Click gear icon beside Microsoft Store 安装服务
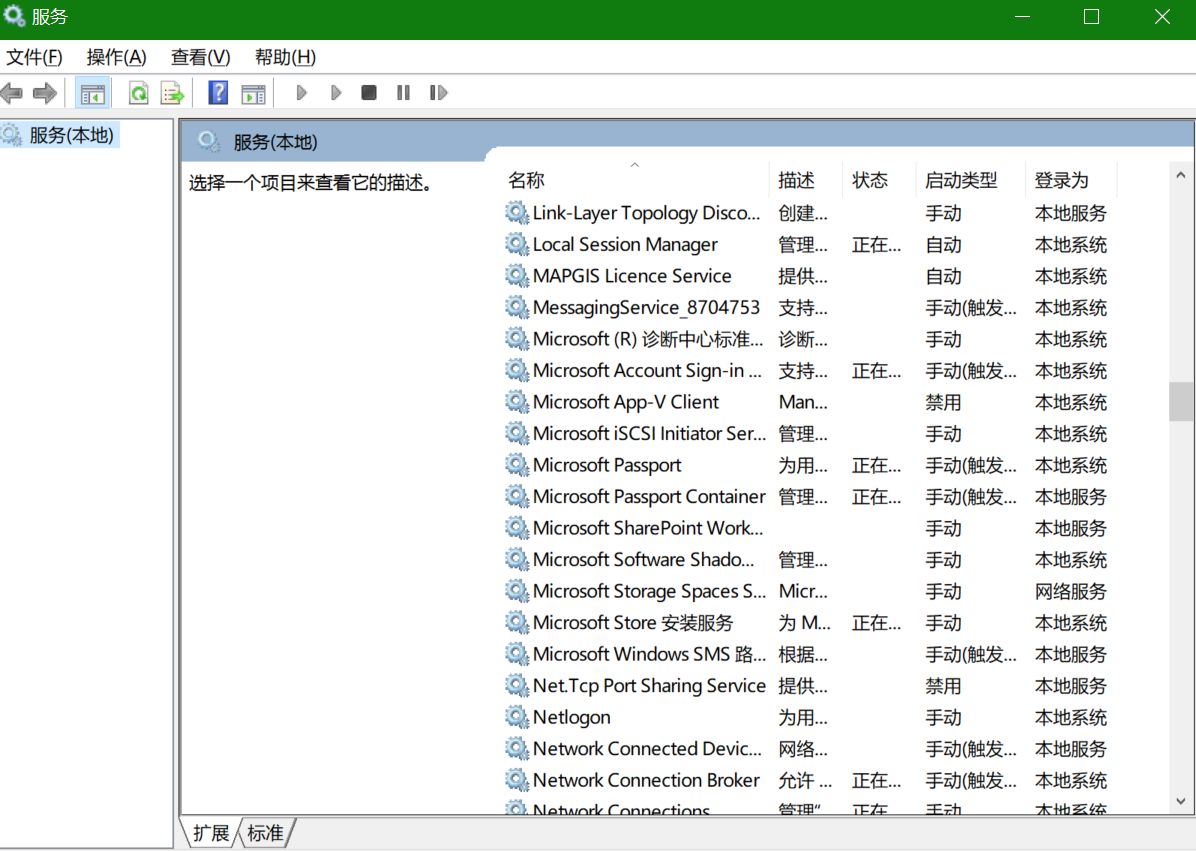Image resolution: width=1196 pixels, height=851 pixels. pyautogui.click(x=517, y=622)
